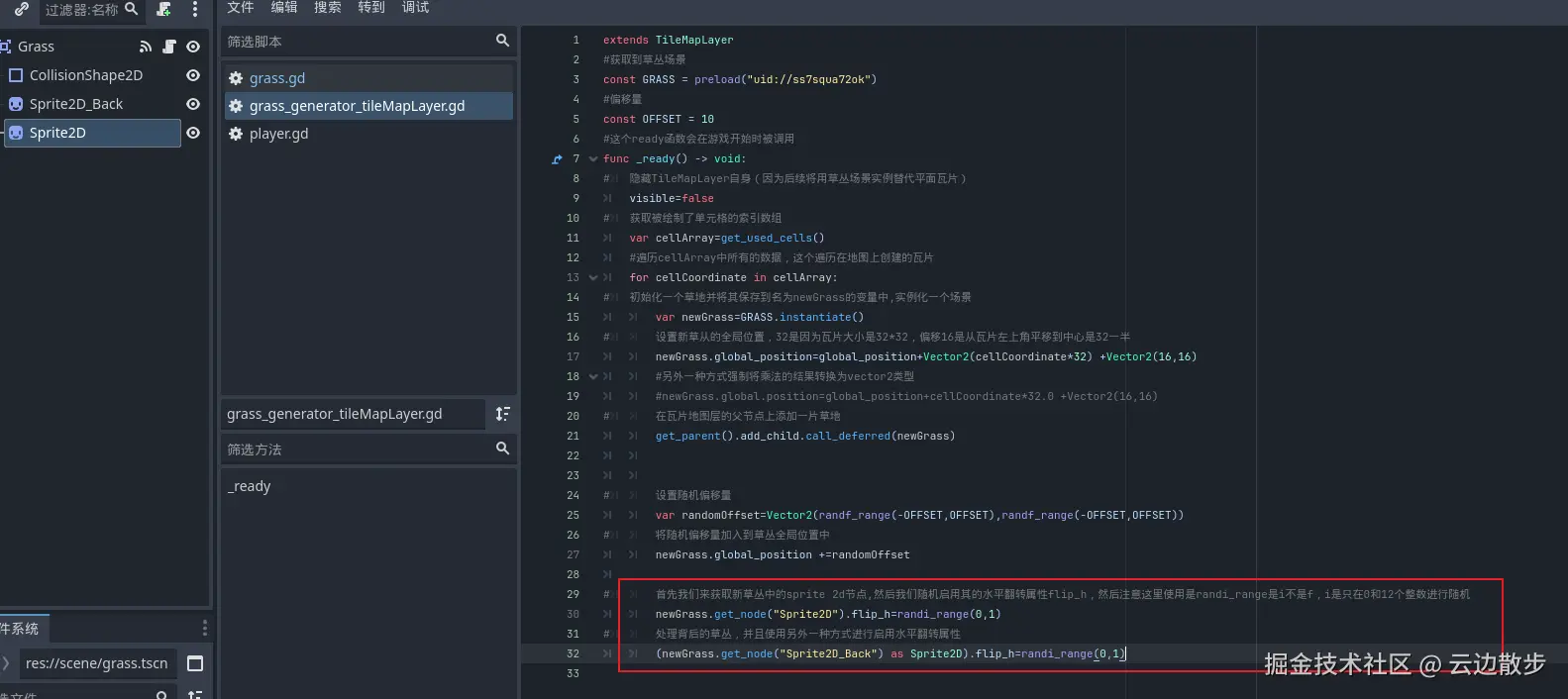The height and width of the screenshot is (699, 1568).
Task: Click 'var newGrass=GRASS.instantiate()' on line 15
Action: point(760,317)
